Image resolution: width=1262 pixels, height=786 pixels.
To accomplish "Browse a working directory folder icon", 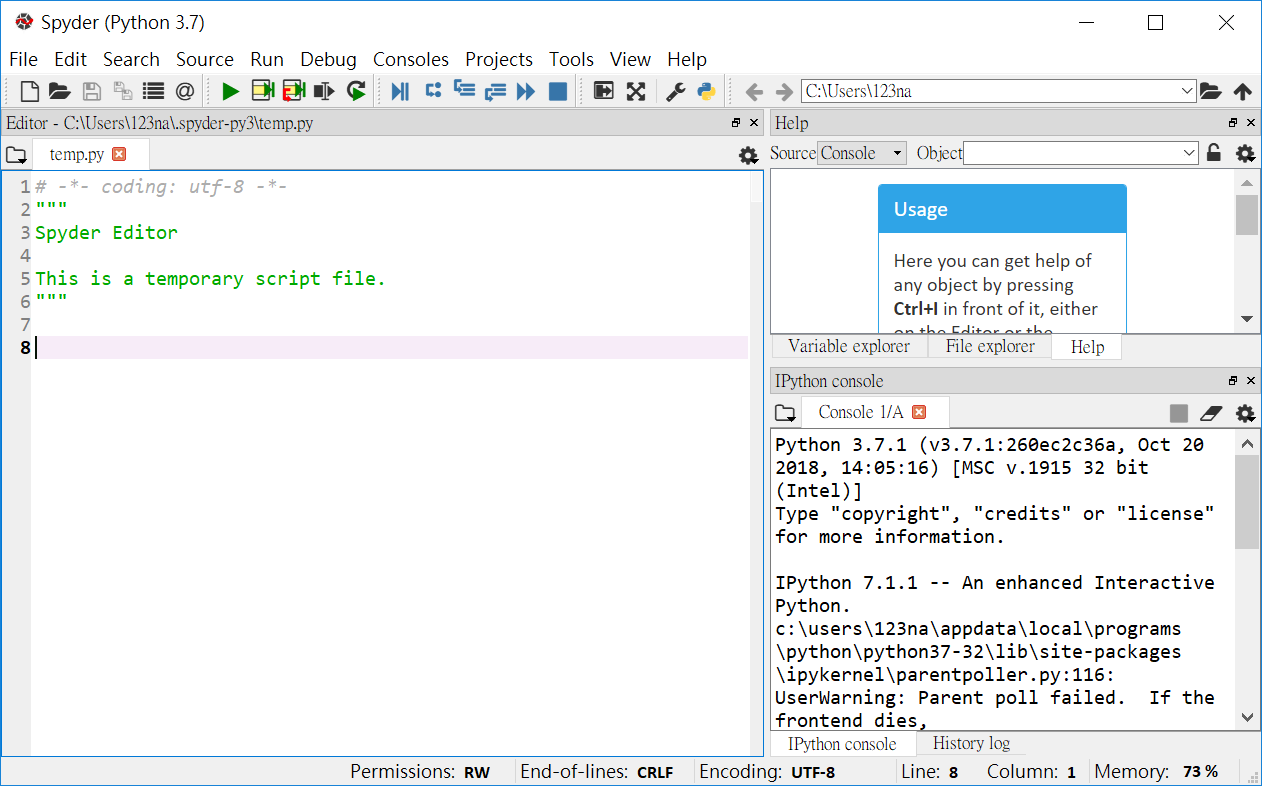I will pos(1211,92).
